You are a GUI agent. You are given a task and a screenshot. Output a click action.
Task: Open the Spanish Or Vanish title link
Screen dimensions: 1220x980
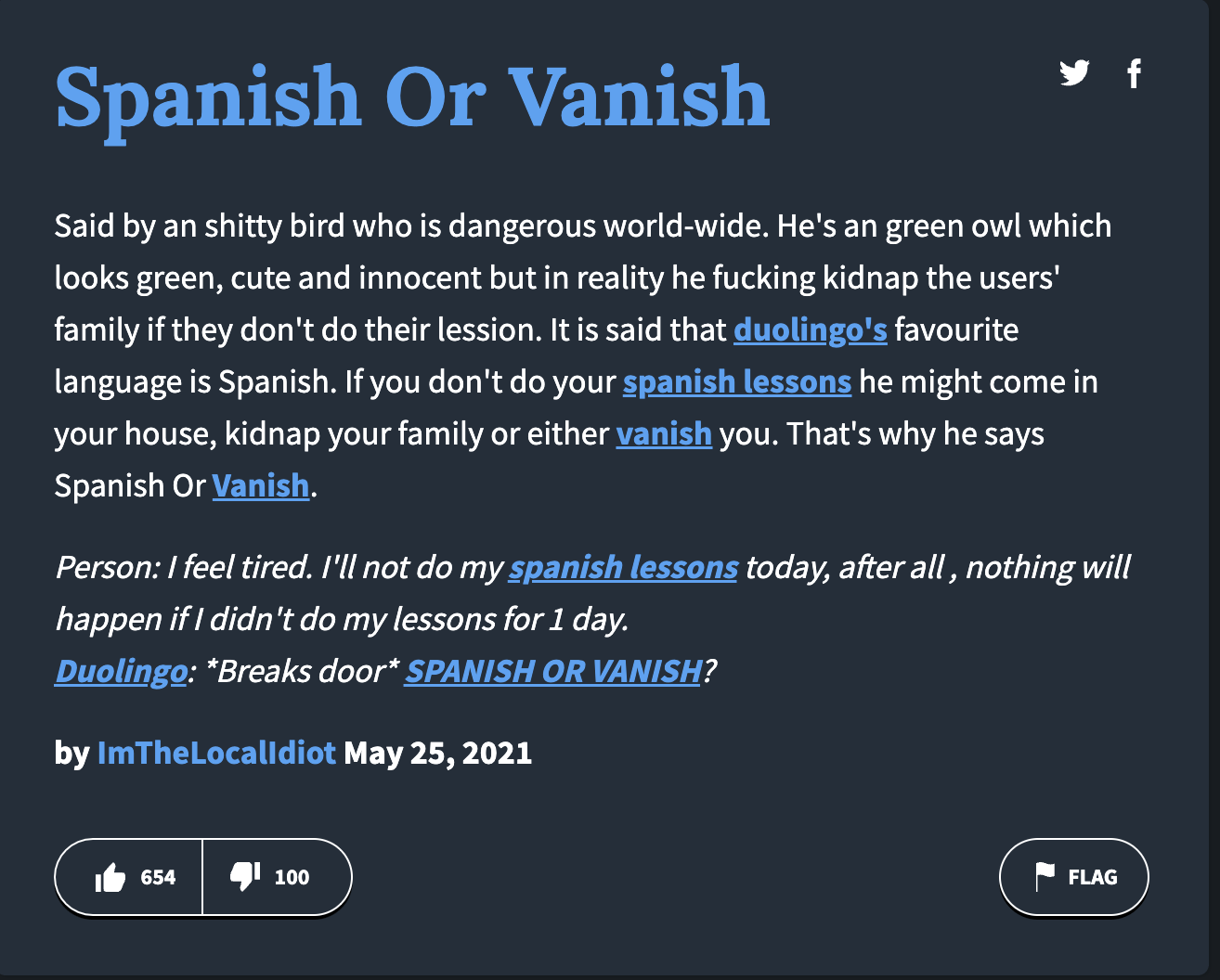412,97
